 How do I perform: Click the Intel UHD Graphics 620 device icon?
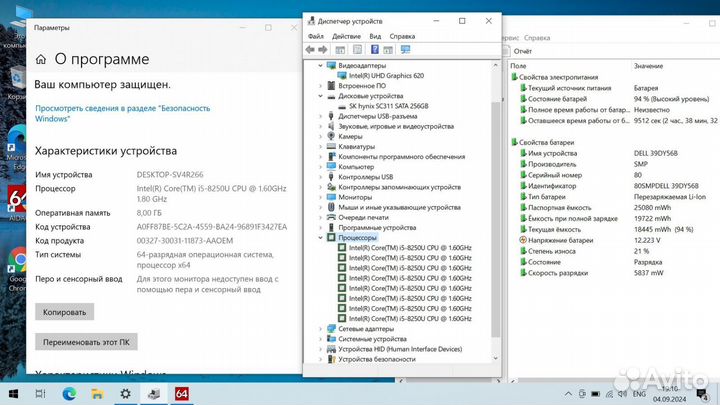pyautogui.click(x=342, y=75)
